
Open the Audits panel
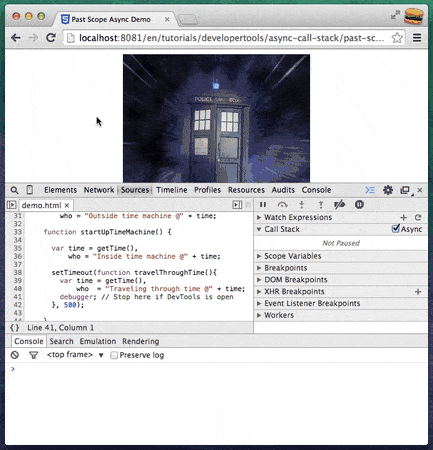(283, 190)
